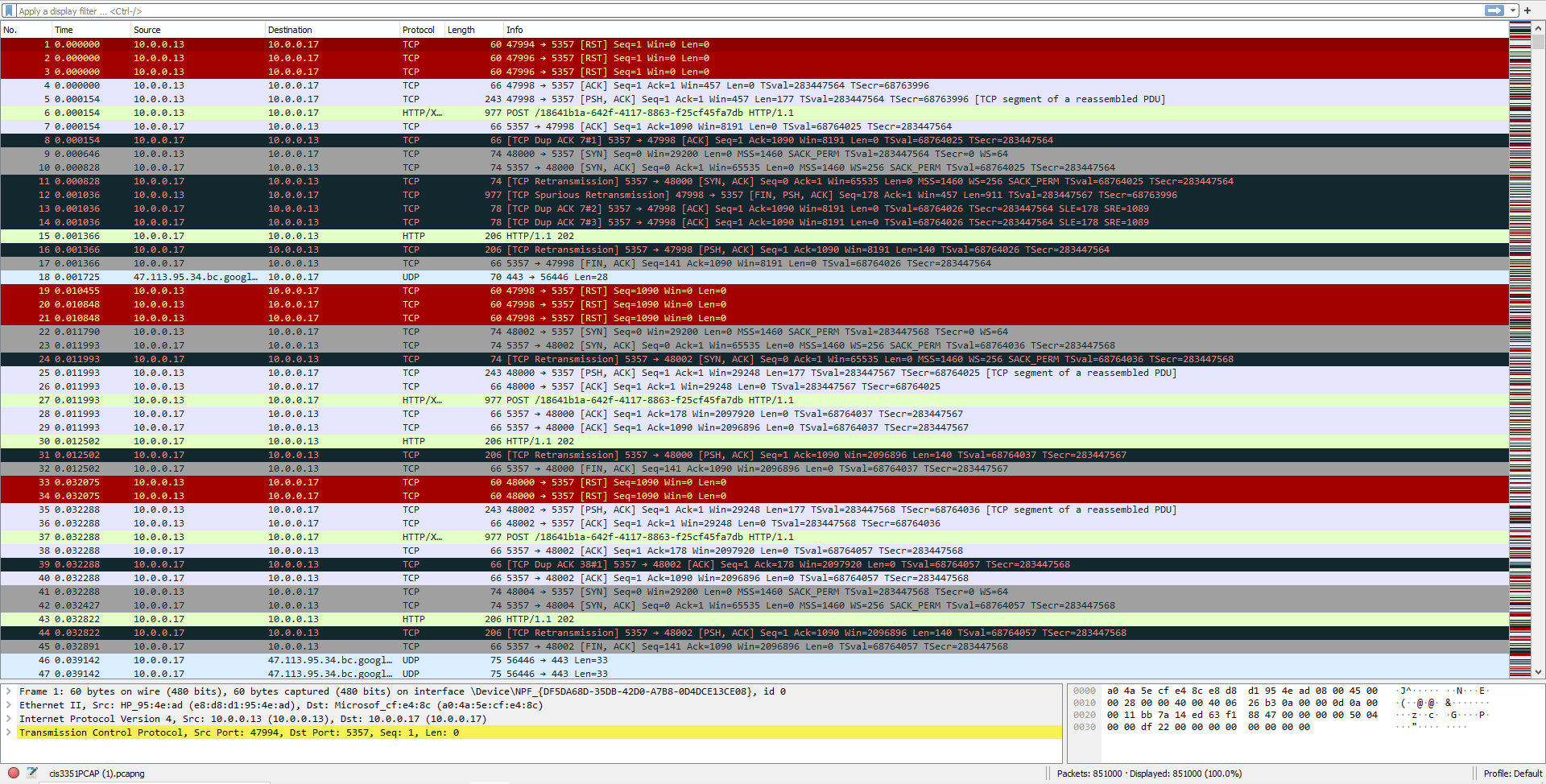Expand the Ethernet II details node

(8, 705)
